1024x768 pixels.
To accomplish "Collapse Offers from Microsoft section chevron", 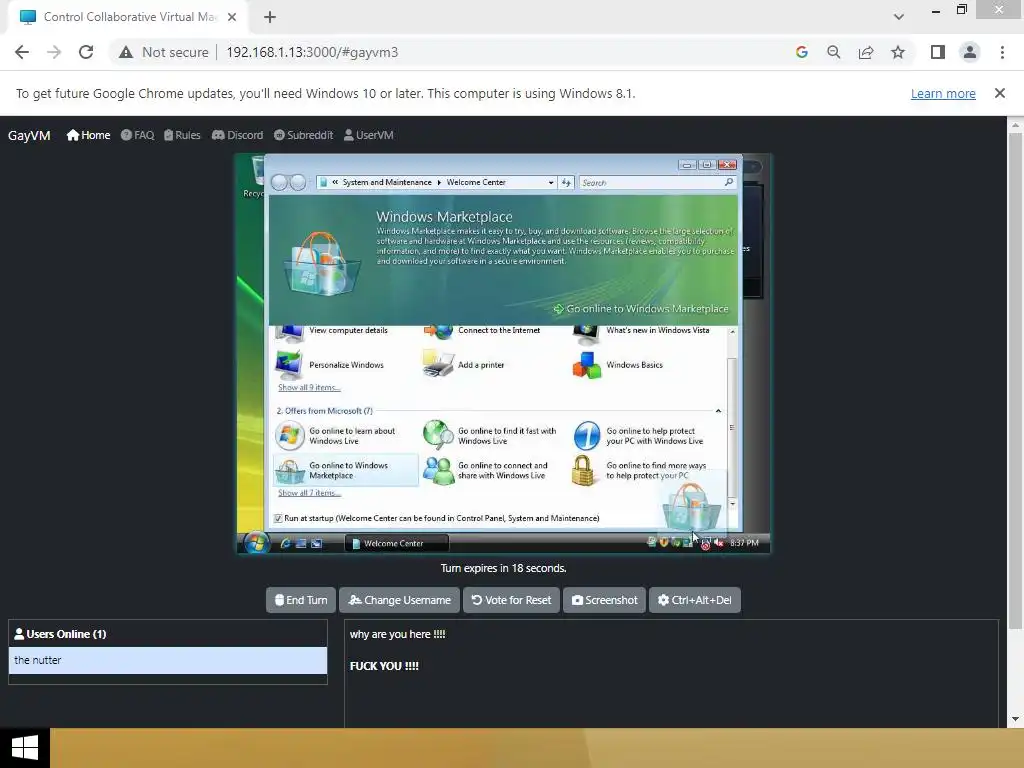I will pyautogui.click(x=718, y=411).
